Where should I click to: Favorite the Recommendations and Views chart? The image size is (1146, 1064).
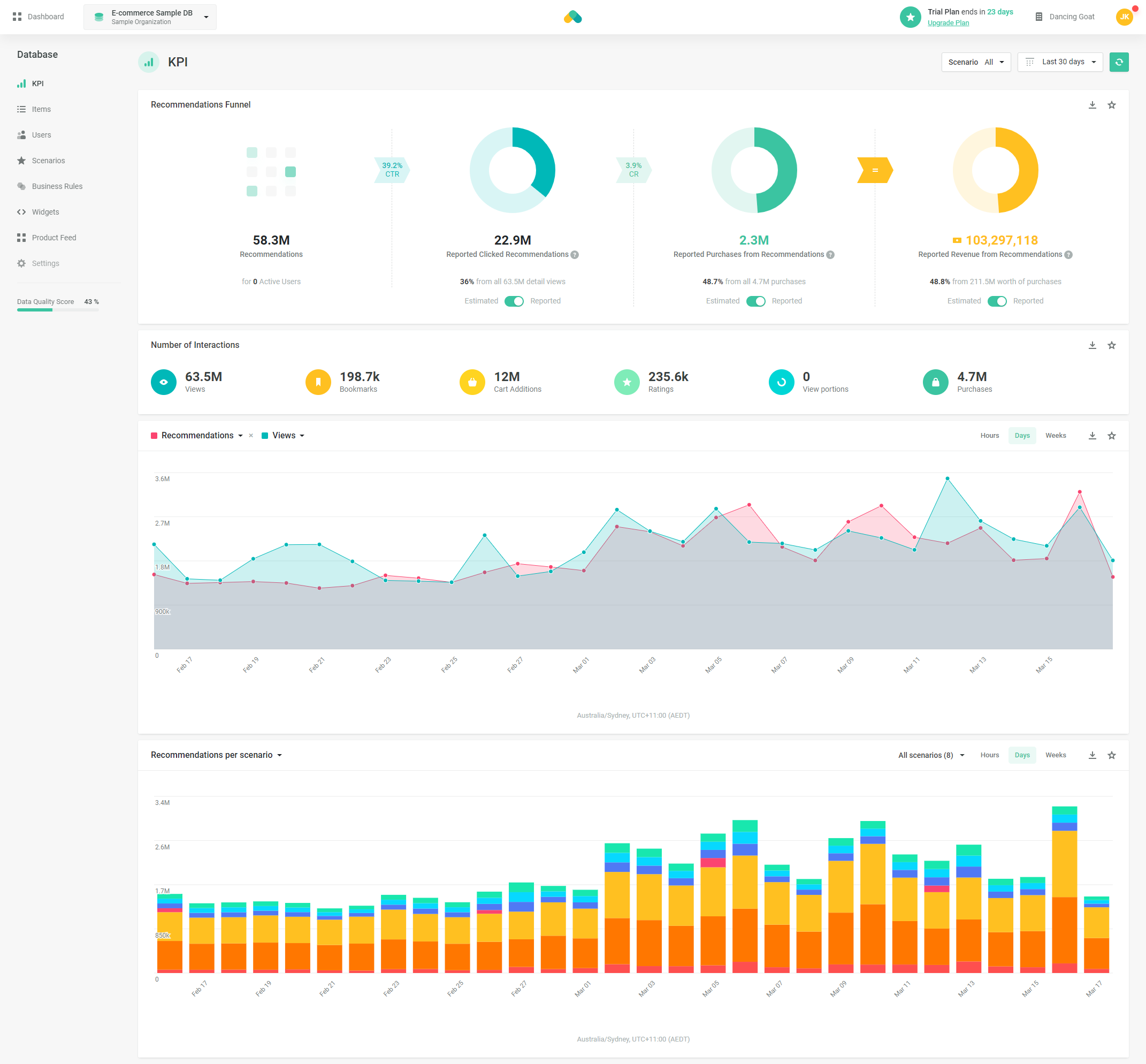click(x=1111, y=436)
